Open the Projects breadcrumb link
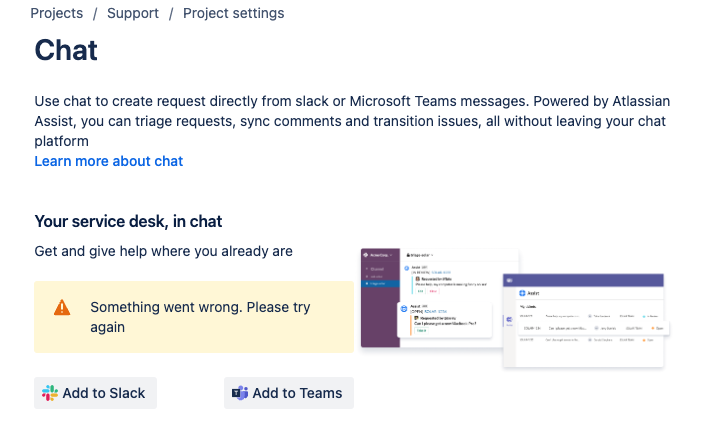This screenshot has width=722, height=436. point(57,13)
